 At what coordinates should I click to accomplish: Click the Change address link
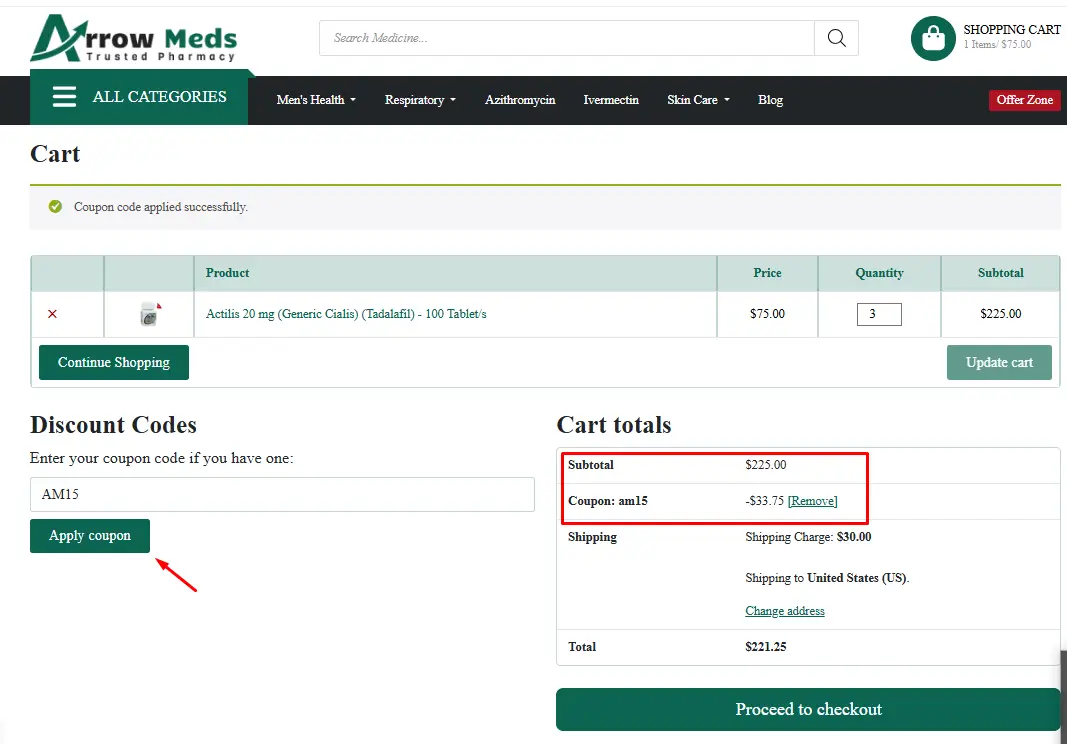point(785,611)
